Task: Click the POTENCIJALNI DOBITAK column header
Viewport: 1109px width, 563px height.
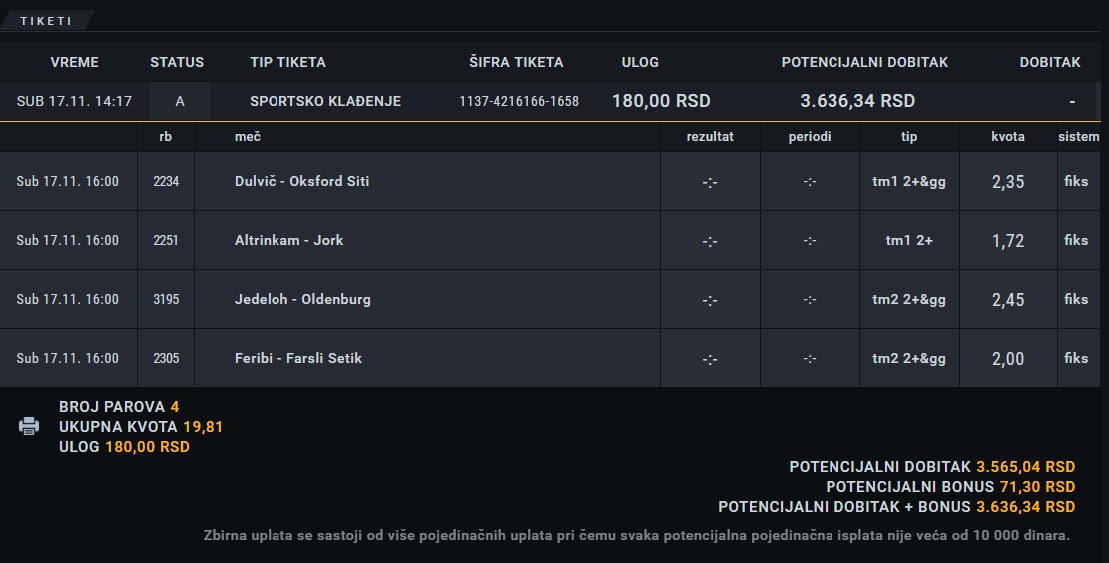Action: [x=864, y=62]
